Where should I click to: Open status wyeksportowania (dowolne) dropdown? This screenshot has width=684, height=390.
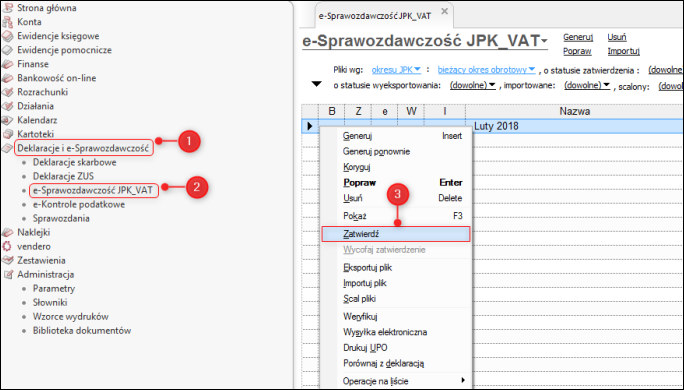(x=472, y=86)
